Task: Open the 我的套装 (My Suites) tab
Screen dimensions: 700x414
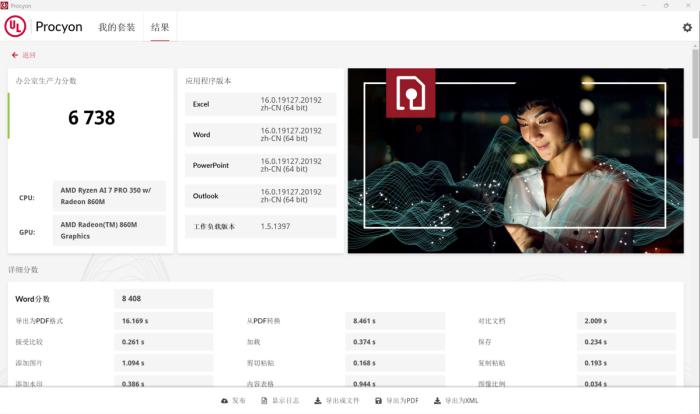Action: (x=117, y=27)
